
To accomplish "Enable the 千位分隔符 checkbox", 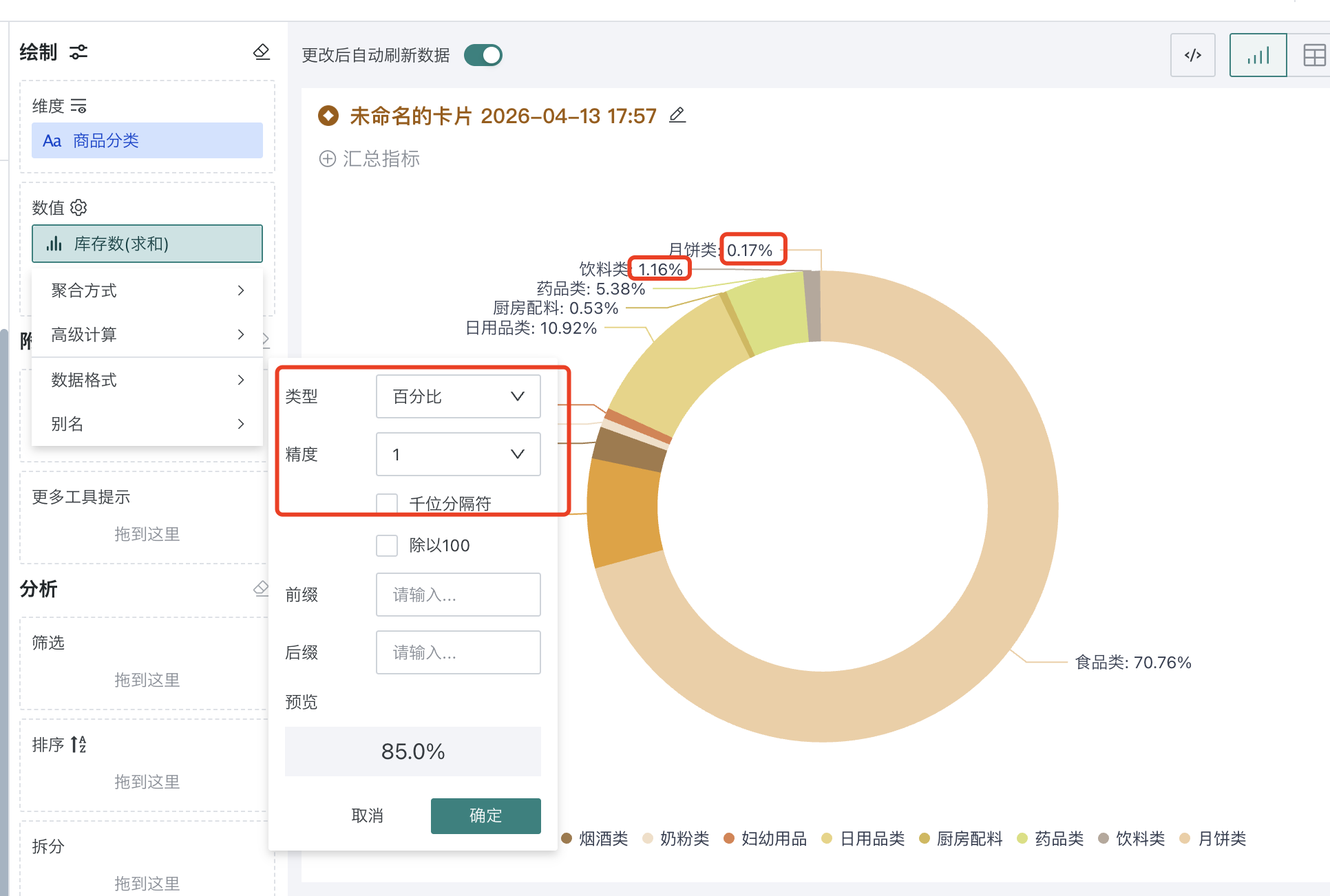I will (x=387, y=503).
